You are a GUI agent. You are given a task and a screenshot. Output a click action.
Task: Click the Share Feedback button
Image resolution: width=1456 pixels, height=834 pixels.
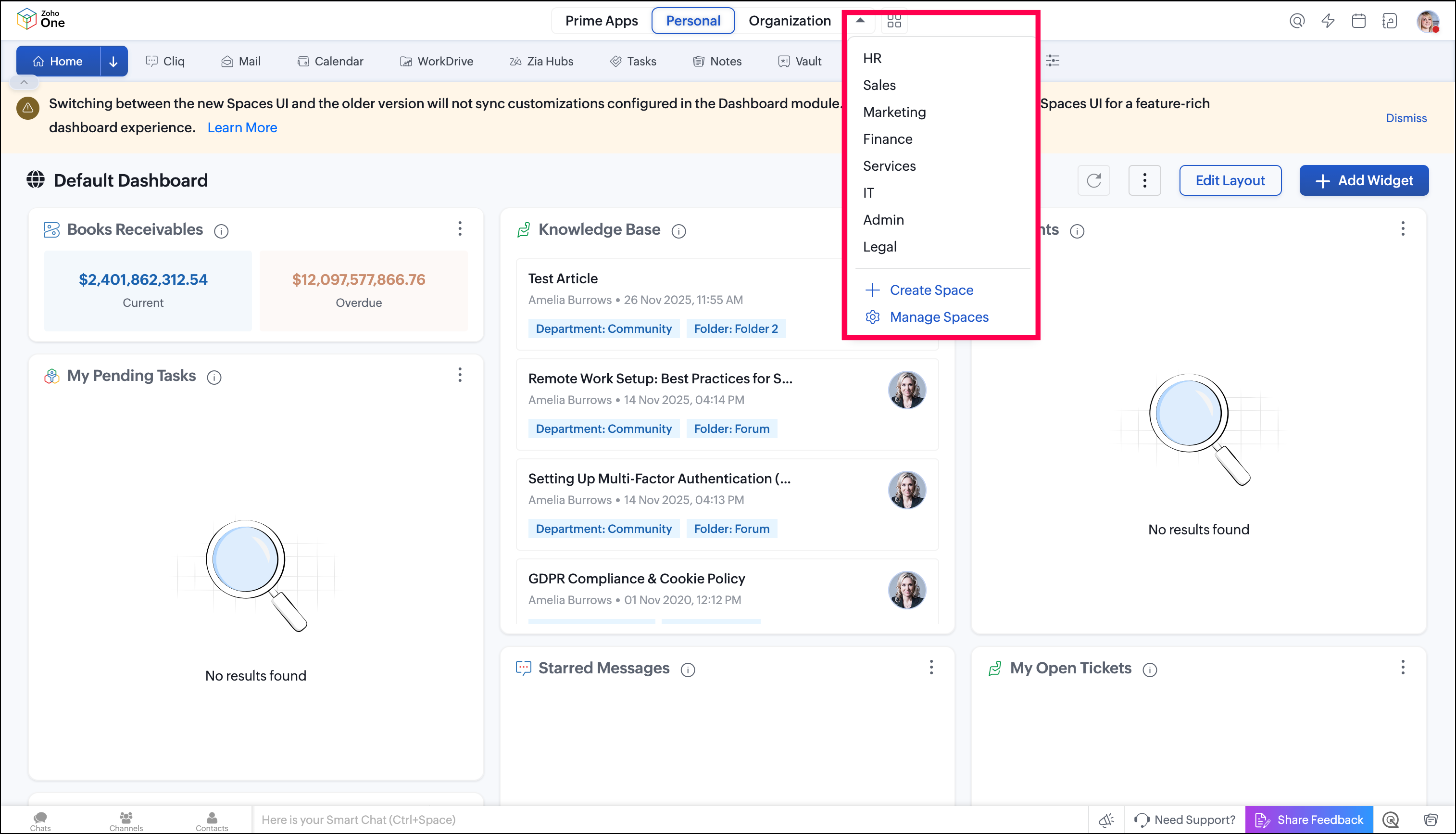click(1309, 820)
